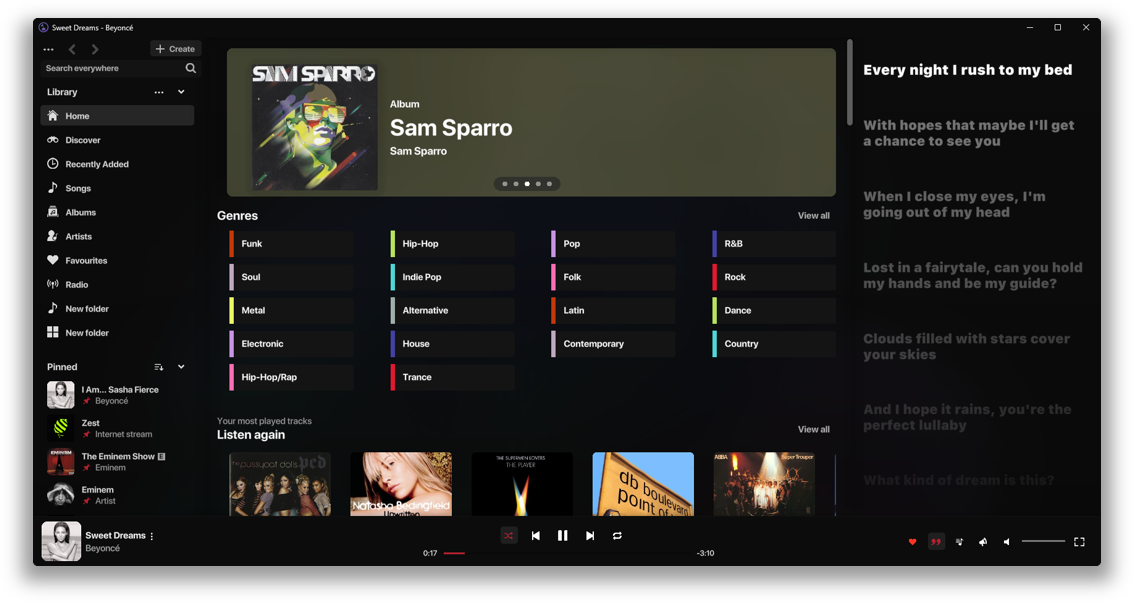Image resolution: width=1134 pixels, height=603 pixels.
Task: Open the Artists section
Action: [x=117, y=236]
